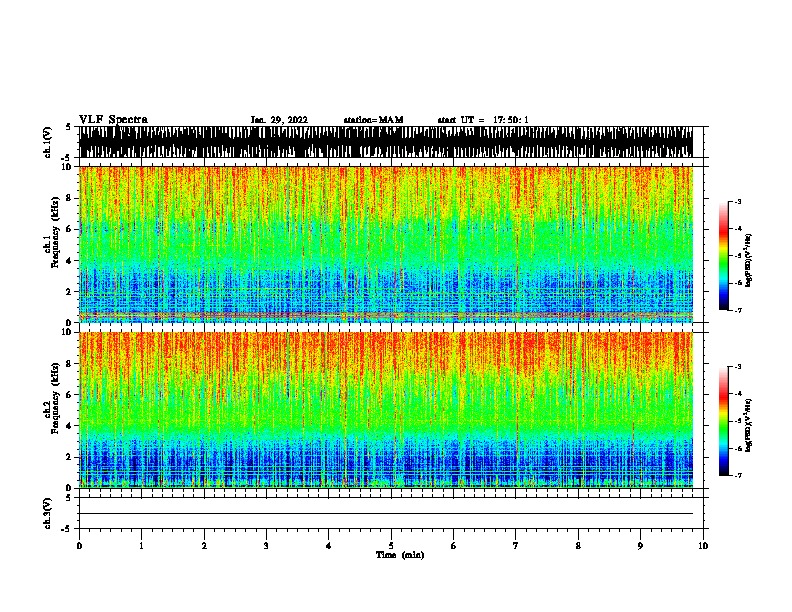Click the log(PSD) label beside ch.1 color bar
This screenshot has width=792, height=612.
[748, 260]
